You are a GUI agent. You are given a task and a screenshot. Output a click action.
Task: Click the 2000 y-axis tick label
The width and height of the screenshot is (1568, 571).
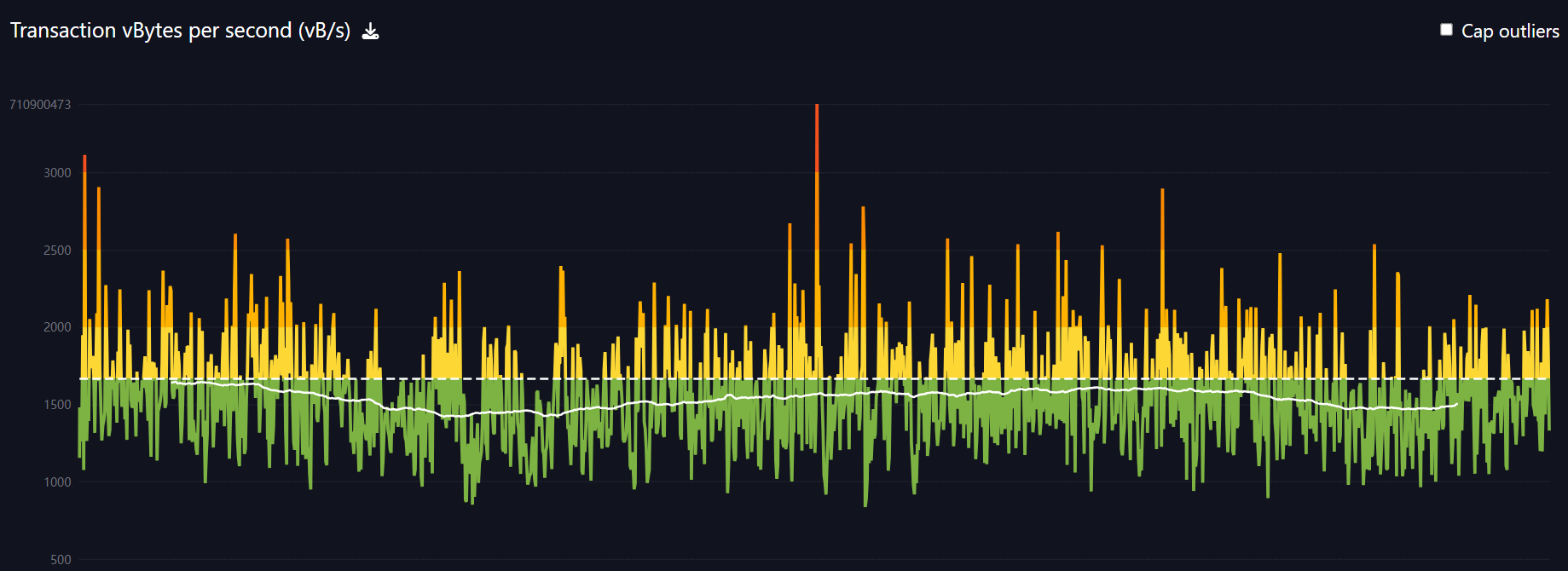click(x=57, y=327)
